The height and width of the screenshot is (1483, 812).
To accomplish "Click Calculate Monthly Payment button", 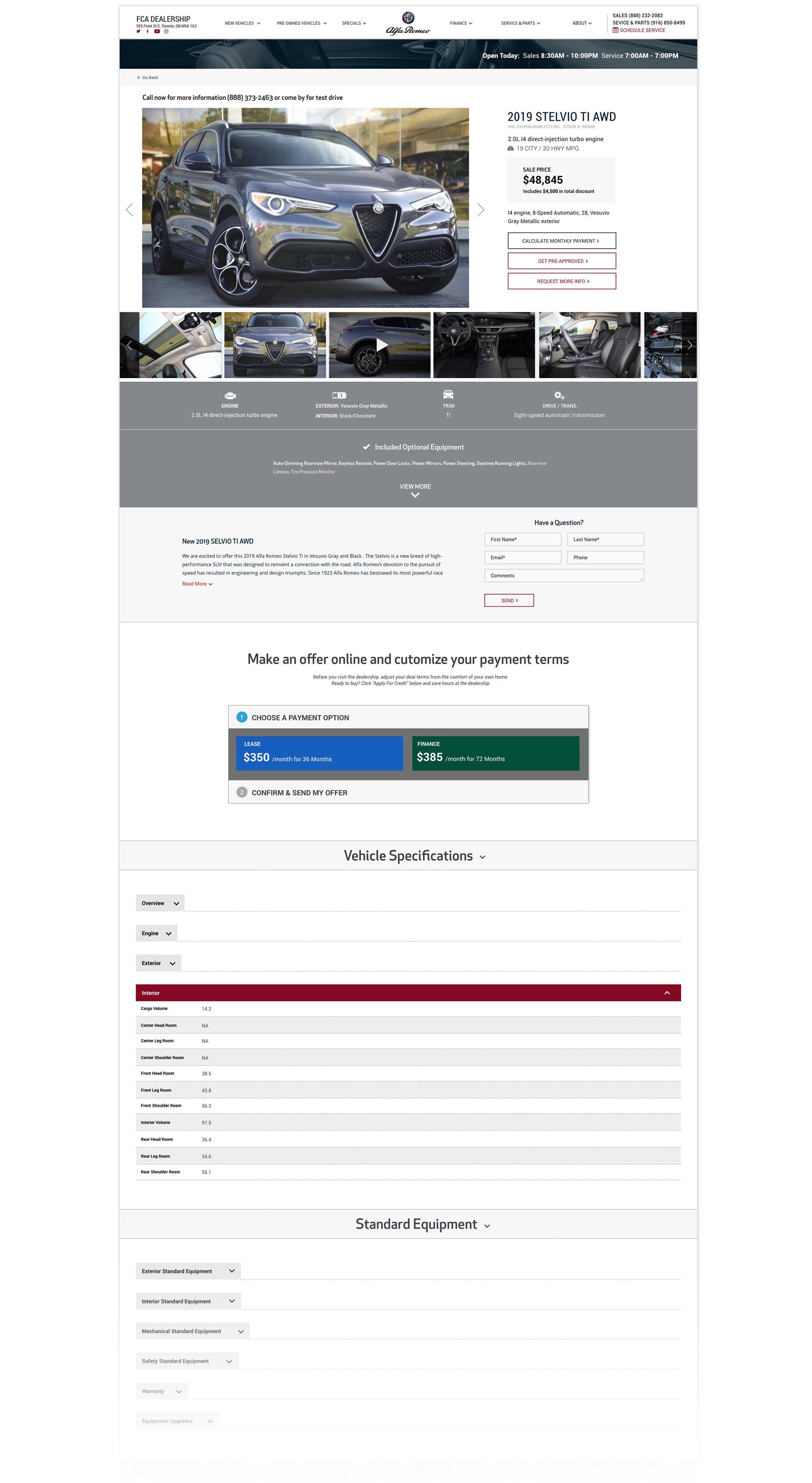I will [x=562, y=241].
